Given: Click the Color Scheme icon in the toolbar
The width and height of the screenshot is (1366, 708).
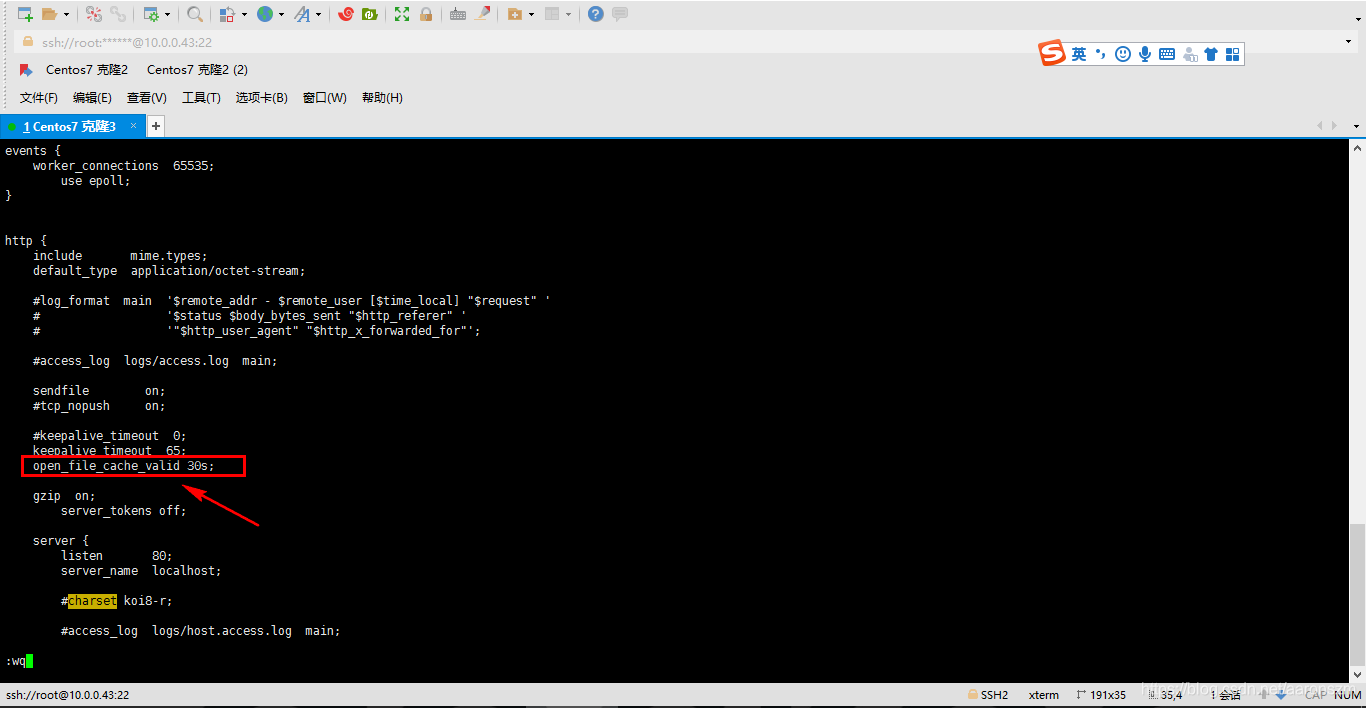Looking at the screenshot, I should pyautogui.click(x=227, y=14).
